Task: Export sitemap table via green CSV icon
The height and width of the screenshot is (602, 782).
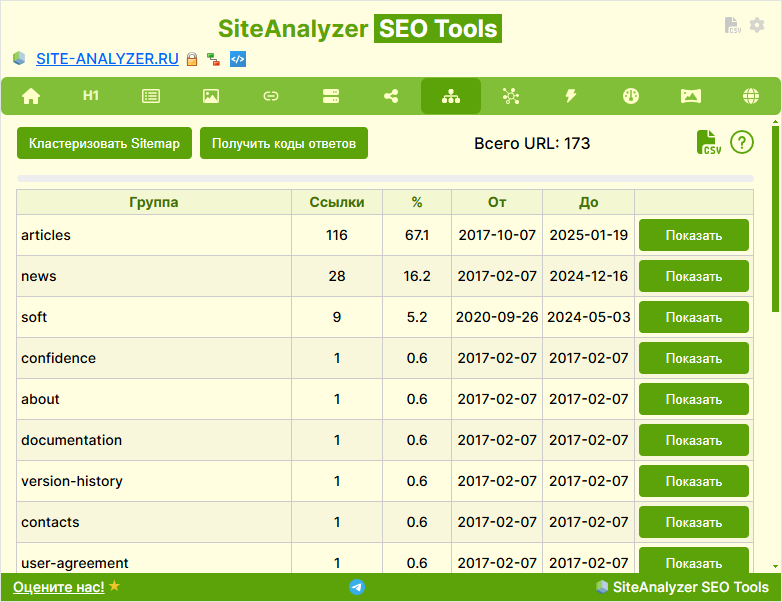Action: 709,143
